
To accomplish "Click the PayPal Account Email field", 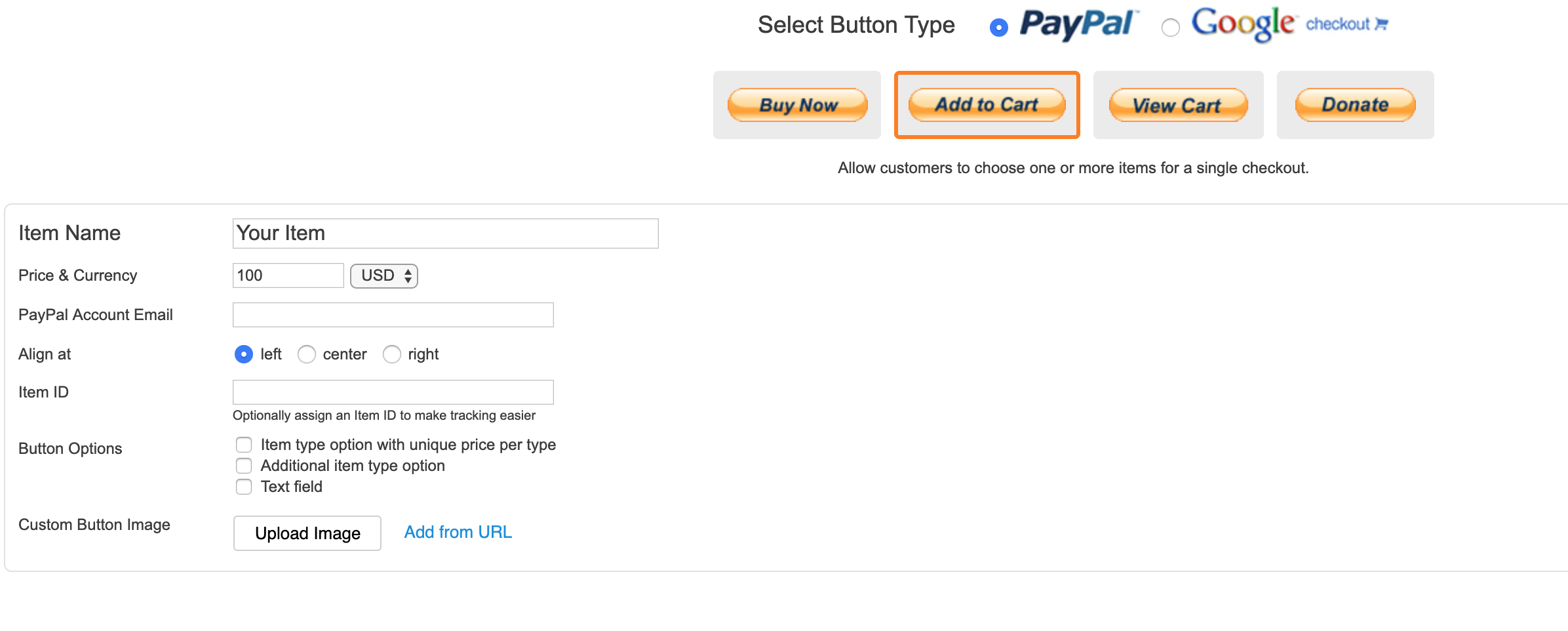I will point(393,315).
